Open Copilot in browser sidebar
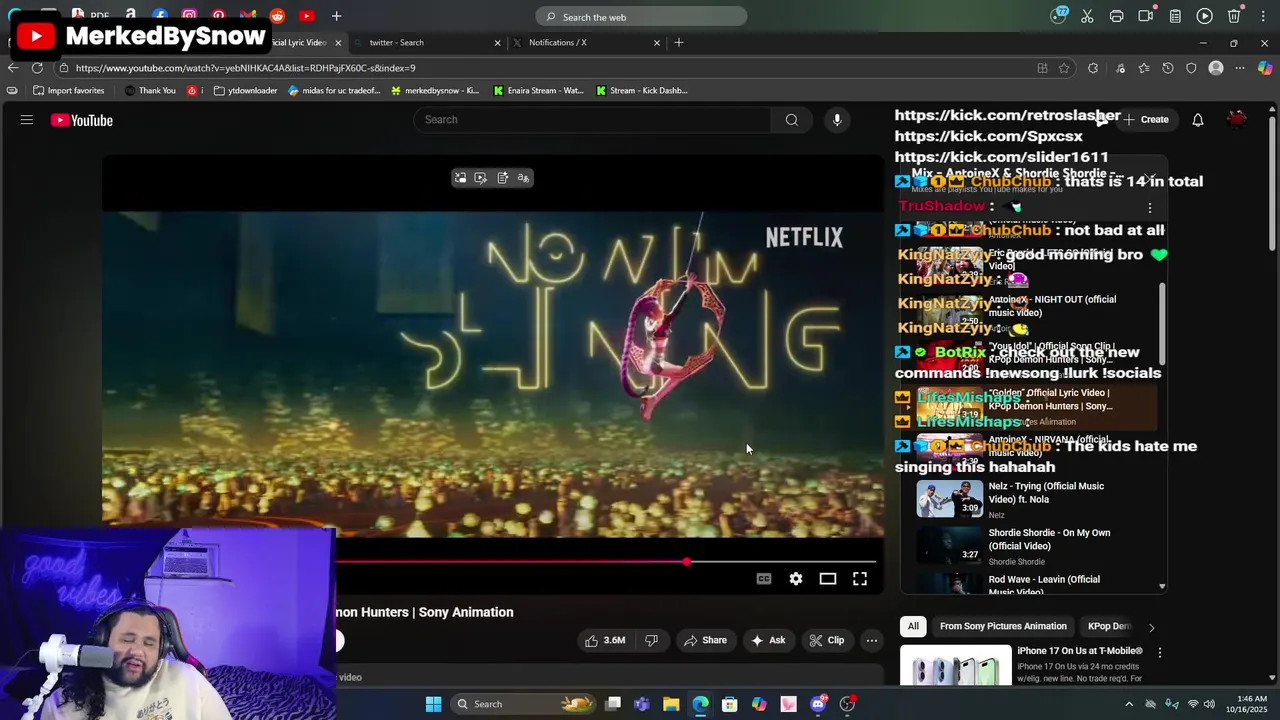The width and height of the screenshot is (1280, 720). tap(1265, 68)
